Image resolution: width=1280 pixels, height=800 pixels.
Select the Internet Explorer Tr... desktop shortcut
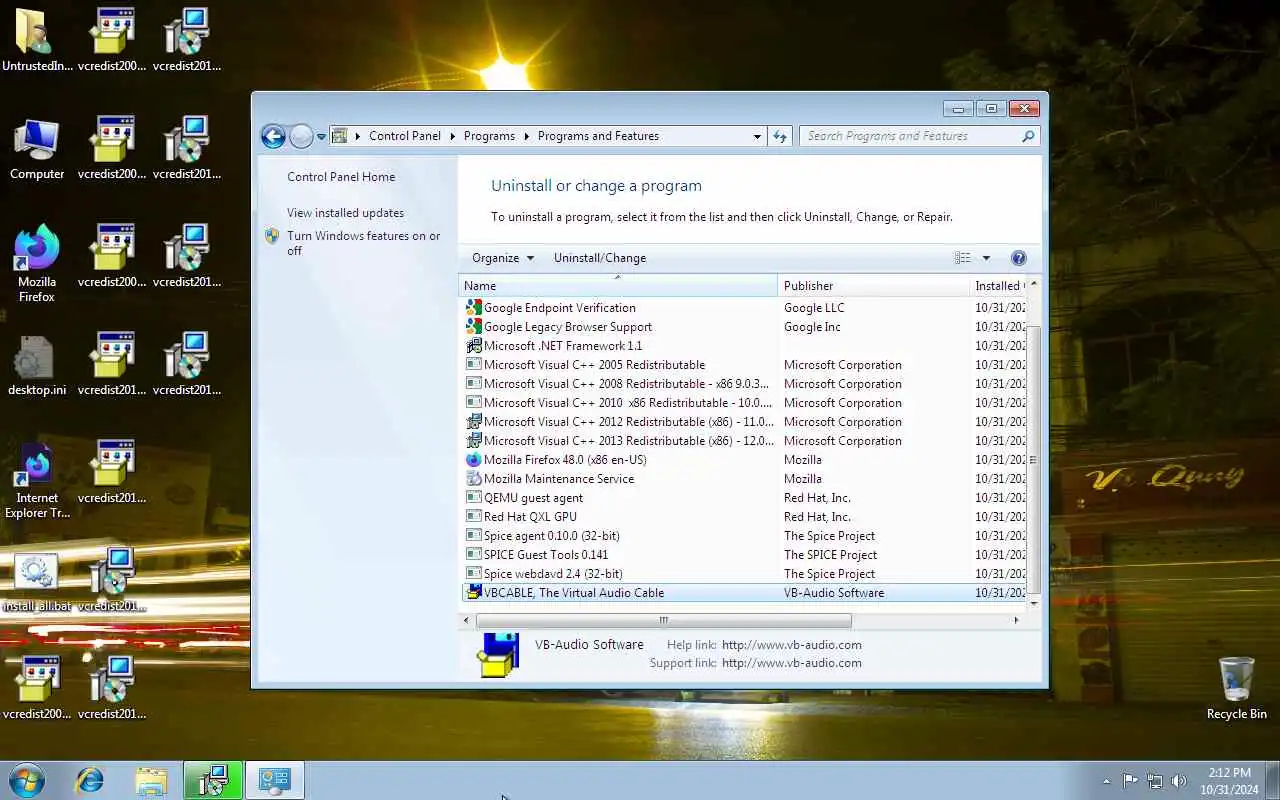coord(37,480)
